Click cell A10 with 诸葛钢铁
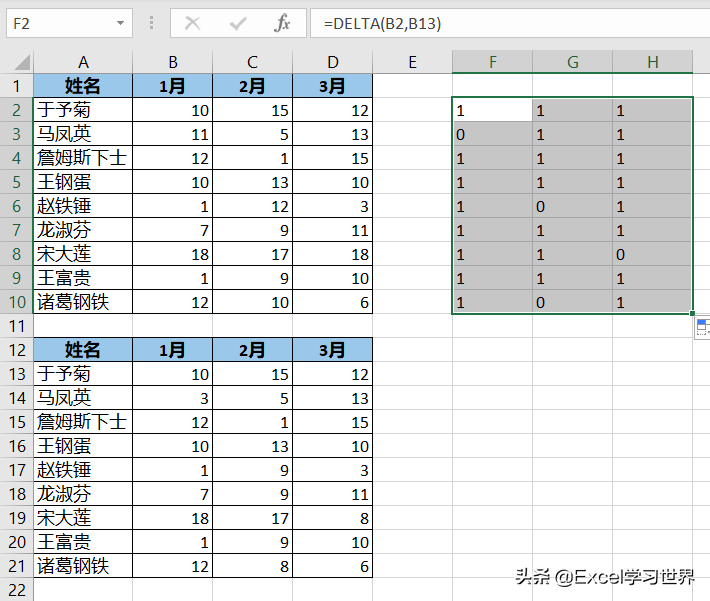The image size is (710, 601). (83, 302)
